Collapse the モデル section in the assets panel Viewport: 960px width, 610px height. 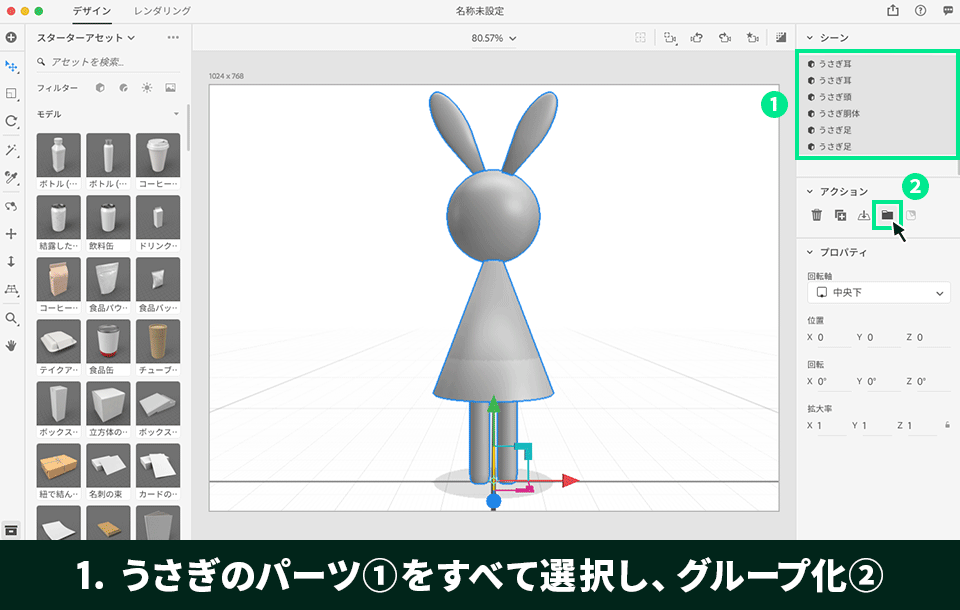click(177, 114)
